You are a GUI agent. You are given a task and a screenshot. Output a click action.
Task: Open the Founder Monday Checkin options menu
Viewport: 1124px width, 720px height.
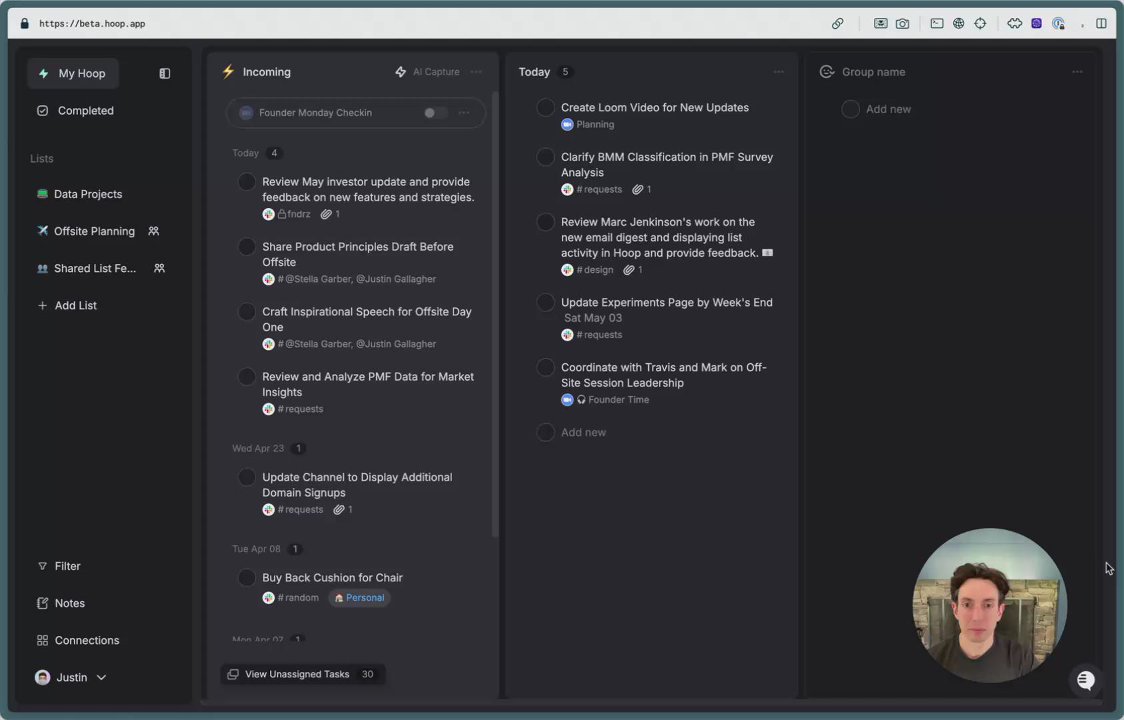pos(464,113)
